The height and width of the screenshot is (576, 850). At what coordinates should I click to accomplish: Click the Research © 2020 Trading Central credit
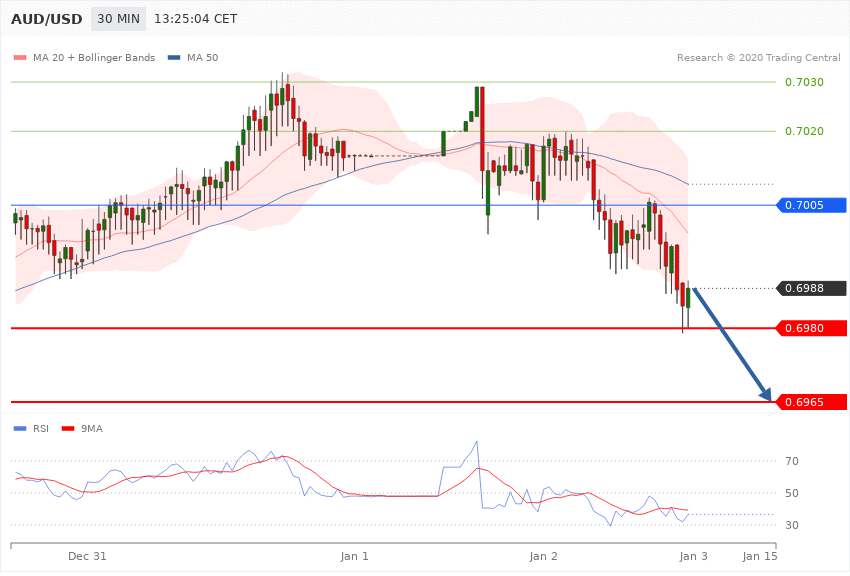click(758, 57)
